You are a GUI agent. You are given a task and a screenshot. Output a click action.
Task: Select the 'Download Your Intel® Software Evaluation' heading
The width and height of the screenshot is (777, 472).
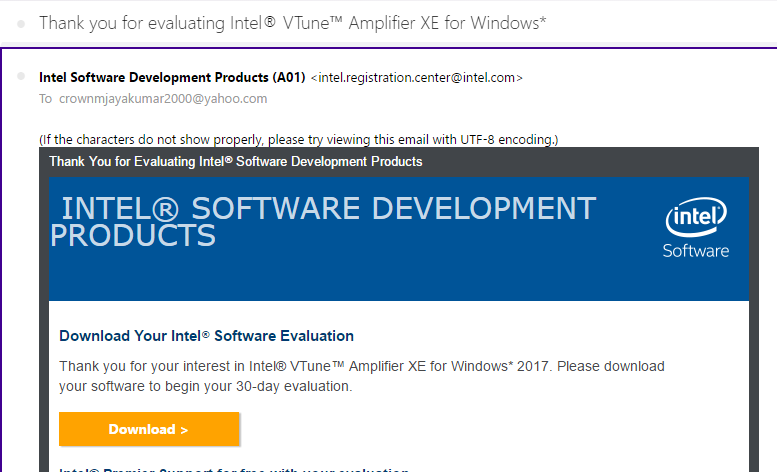click(207, 336)
